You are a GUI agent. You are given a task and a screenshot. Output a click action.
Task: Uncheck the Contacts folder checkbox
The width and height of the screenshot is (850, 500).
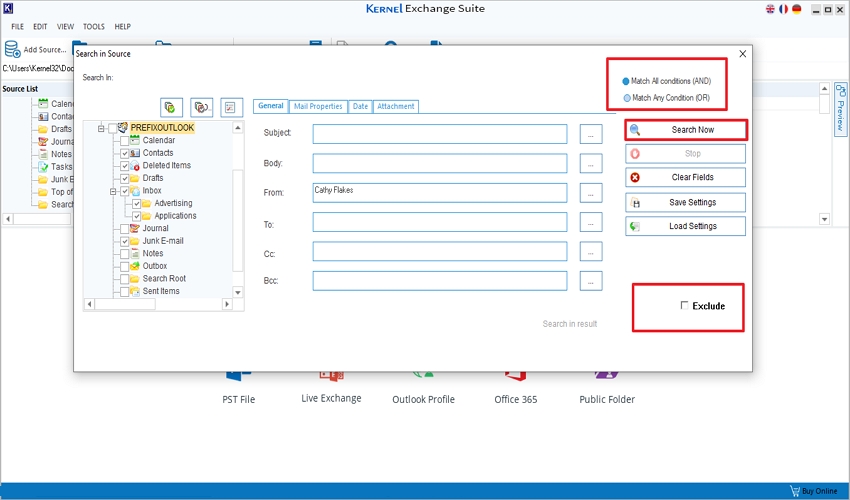(125, 153)
